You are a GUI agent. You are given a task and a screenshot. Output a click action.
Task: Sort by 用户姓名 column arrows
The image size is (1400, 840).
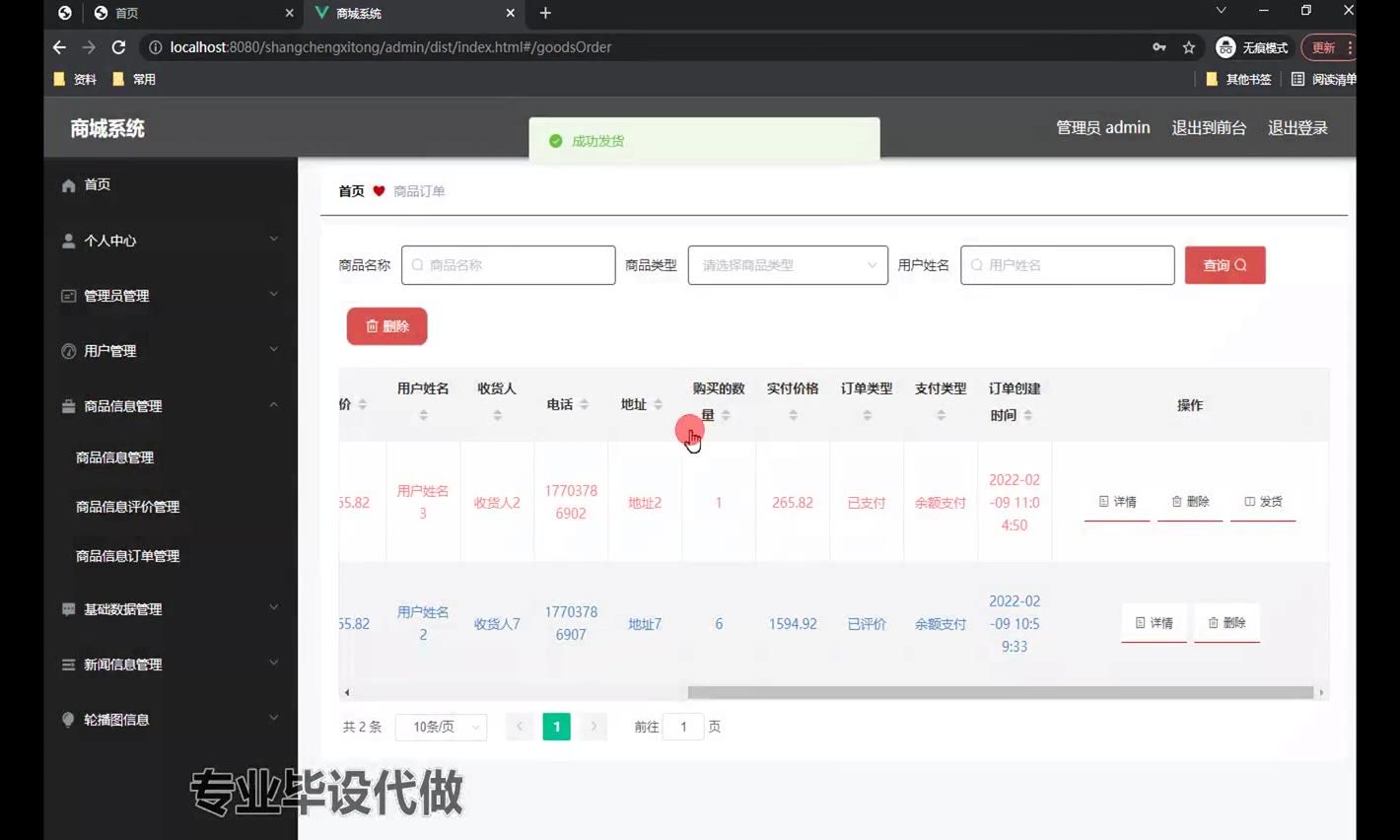click(x=423, y=415)
